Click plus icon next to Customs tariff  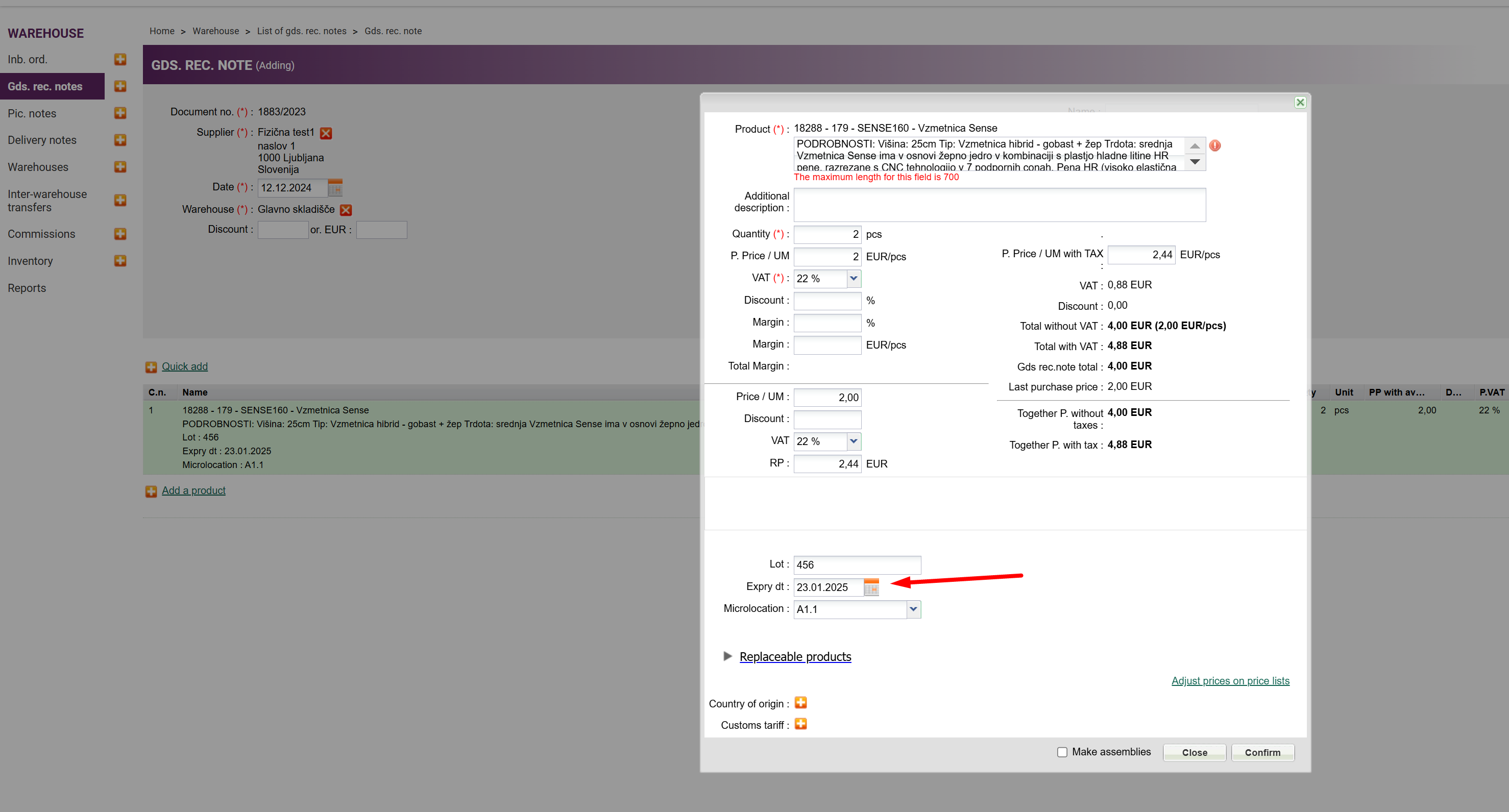(801, 724)
